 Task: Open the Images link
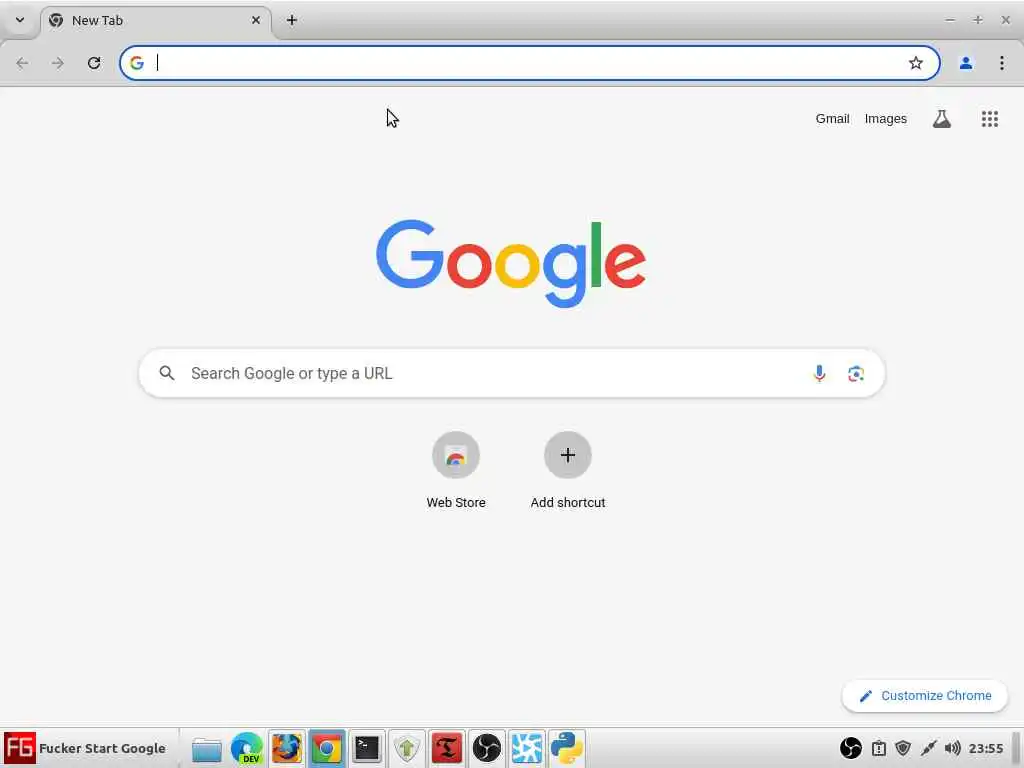tap(886, 119)
